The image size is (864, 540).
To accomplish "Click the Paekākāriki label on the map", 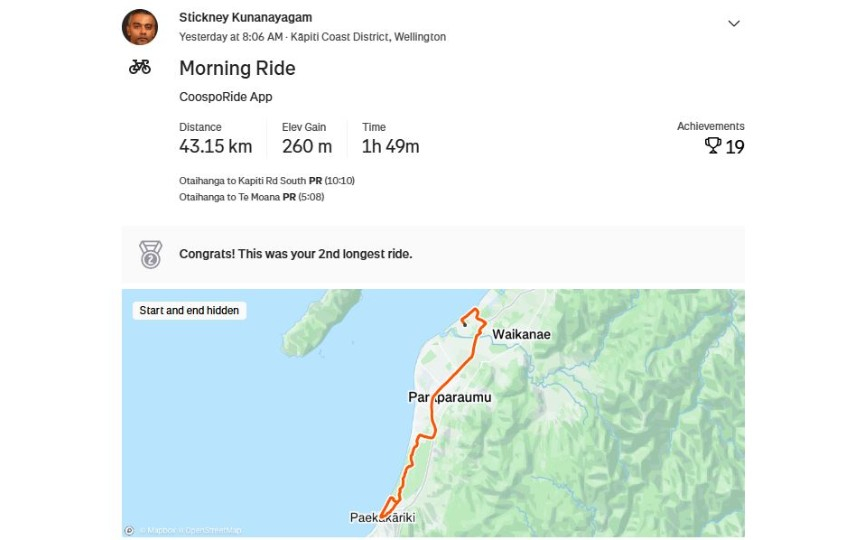I will pyautogui.click(x=381, y=518).
